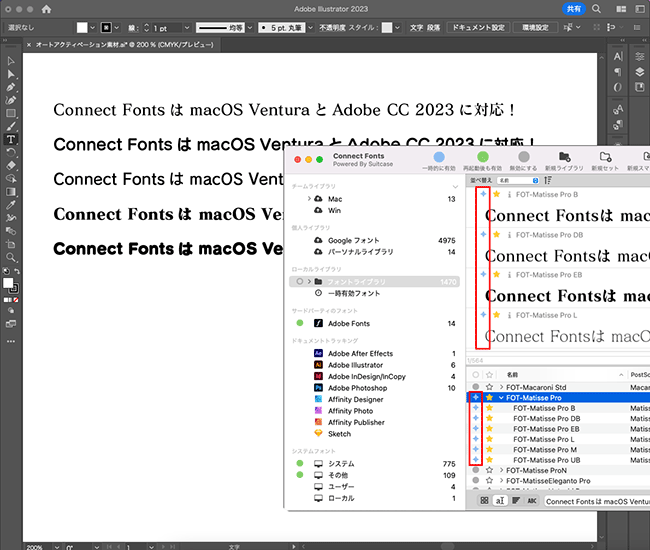Toggle sort order icon beside sort dropdown
Screen dimensions: 650x550
tap(548, 180)
